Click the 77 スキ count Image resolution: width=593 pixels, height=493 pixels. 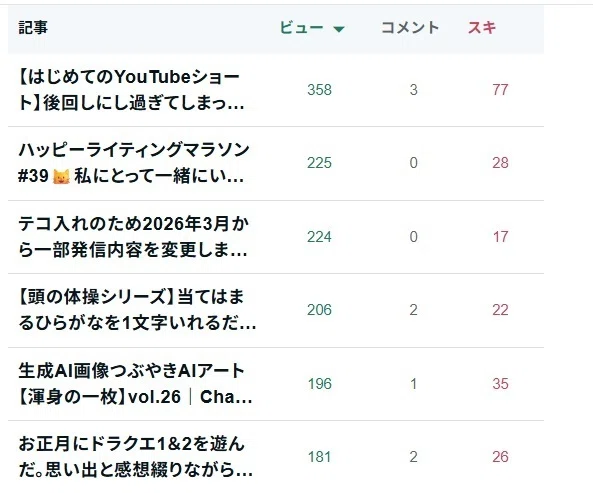click(x=500, y=90)
